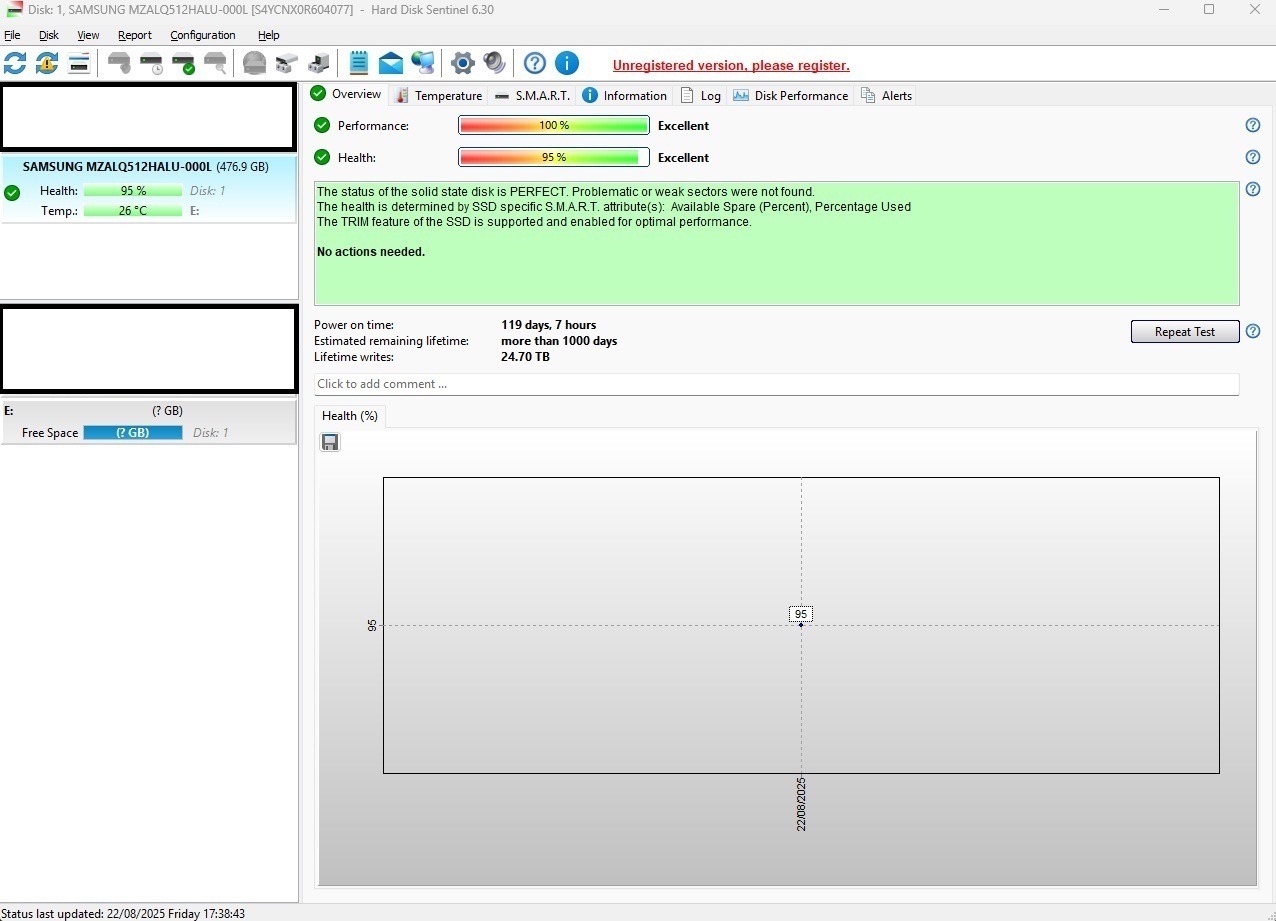Screen dimensions: 1276x921
Task: Switch to the S.M.A.R.T. tab
Action: (x=532, y=95)
